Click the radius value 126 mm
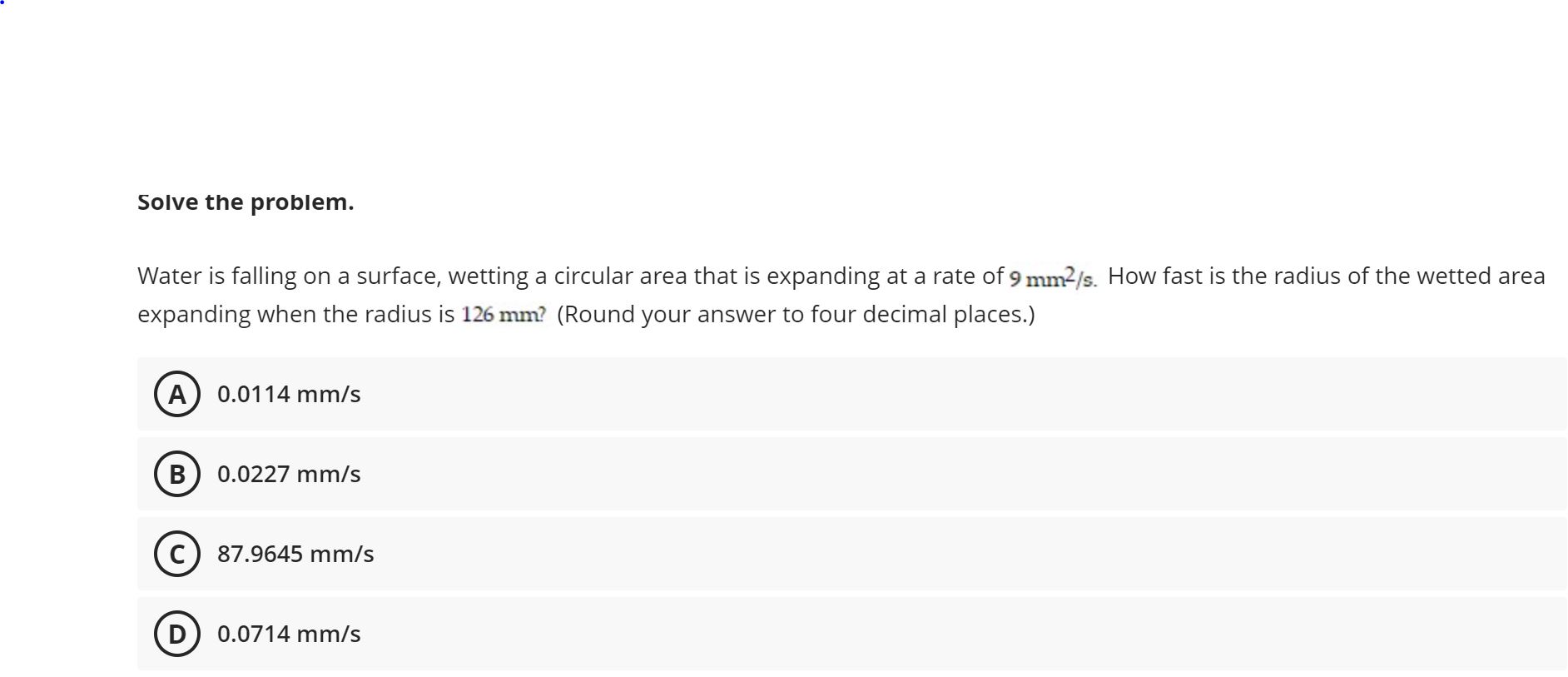This screenshot has width=1568, height=677. click(x=501, y=314)
